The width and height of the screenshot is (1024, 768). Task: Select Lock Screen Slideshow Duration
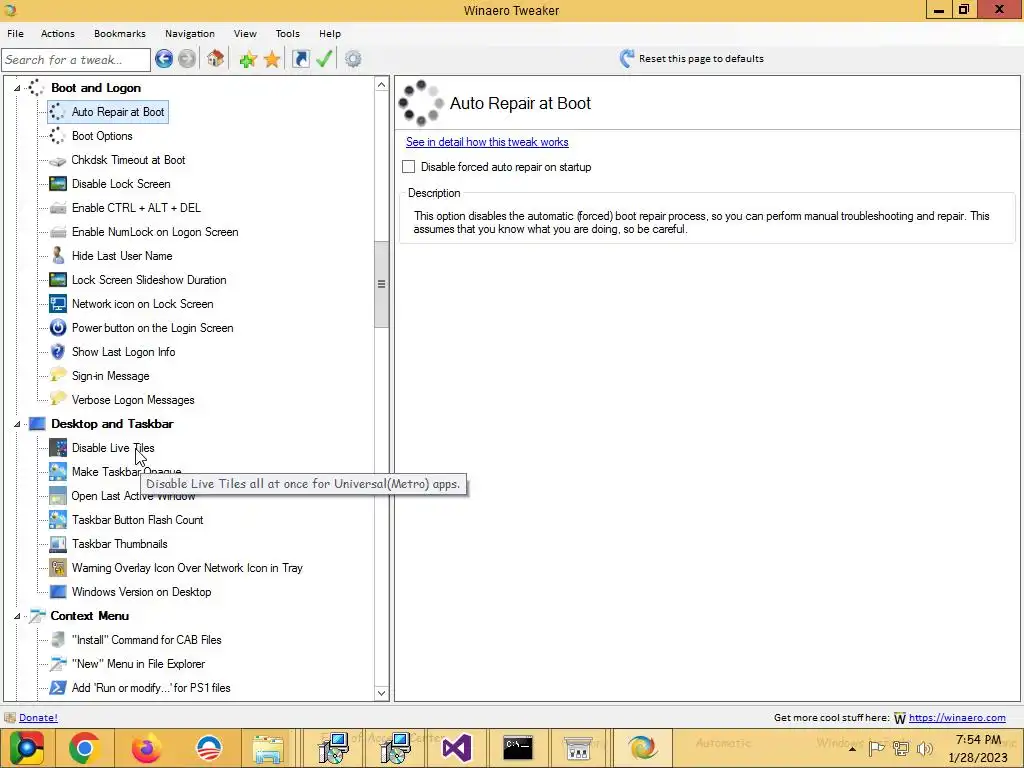click(x=149, y=280)
